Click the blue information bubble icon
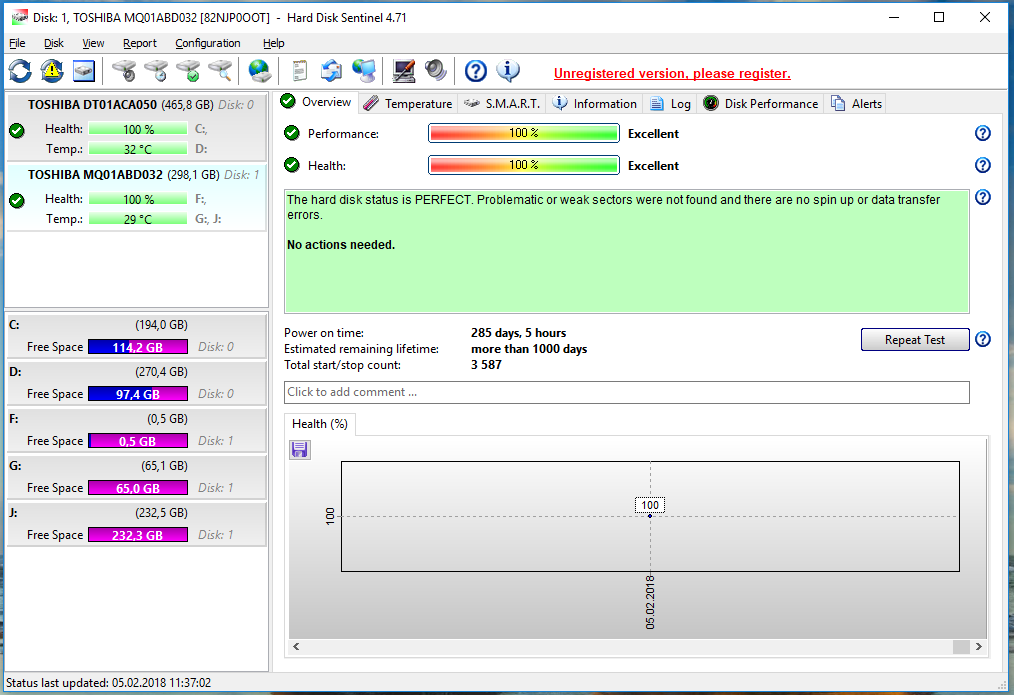The height and width of the screenshot is (695, 1014). pos(508,71)
